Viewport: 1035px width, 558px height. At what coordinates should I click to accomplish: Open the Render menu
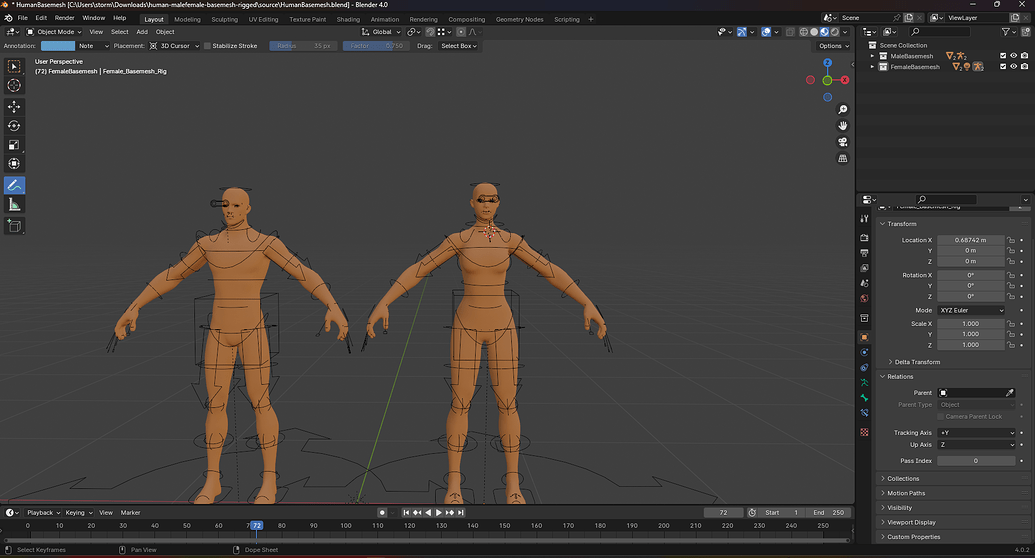pos(64,18)
